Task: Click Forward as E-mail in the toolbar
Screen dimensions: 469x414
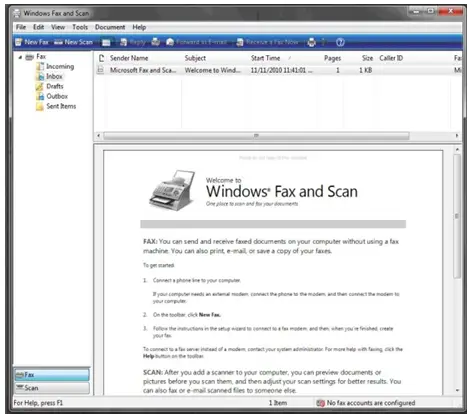Action: [197, 42]
